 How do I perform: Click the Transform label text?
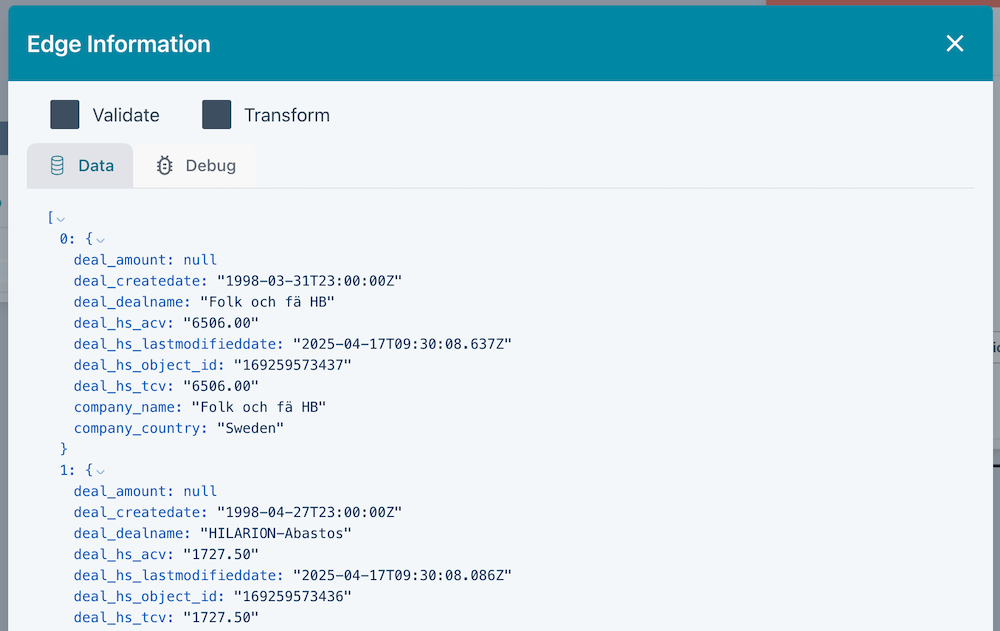point(286,115)
